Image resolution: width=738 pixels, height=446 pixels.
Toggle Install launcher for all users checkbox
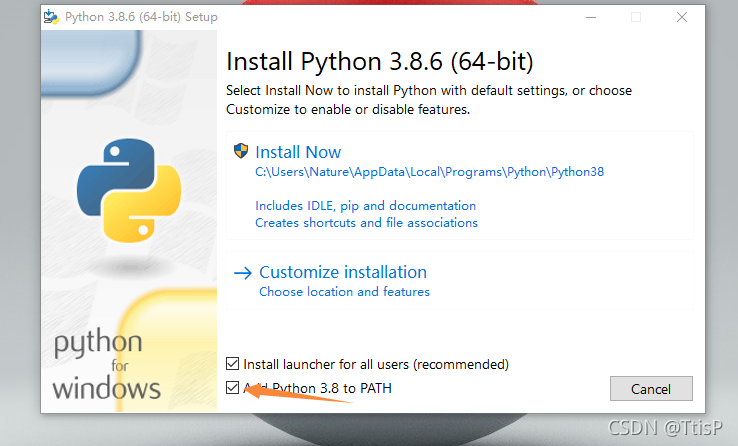click(233, 364)
